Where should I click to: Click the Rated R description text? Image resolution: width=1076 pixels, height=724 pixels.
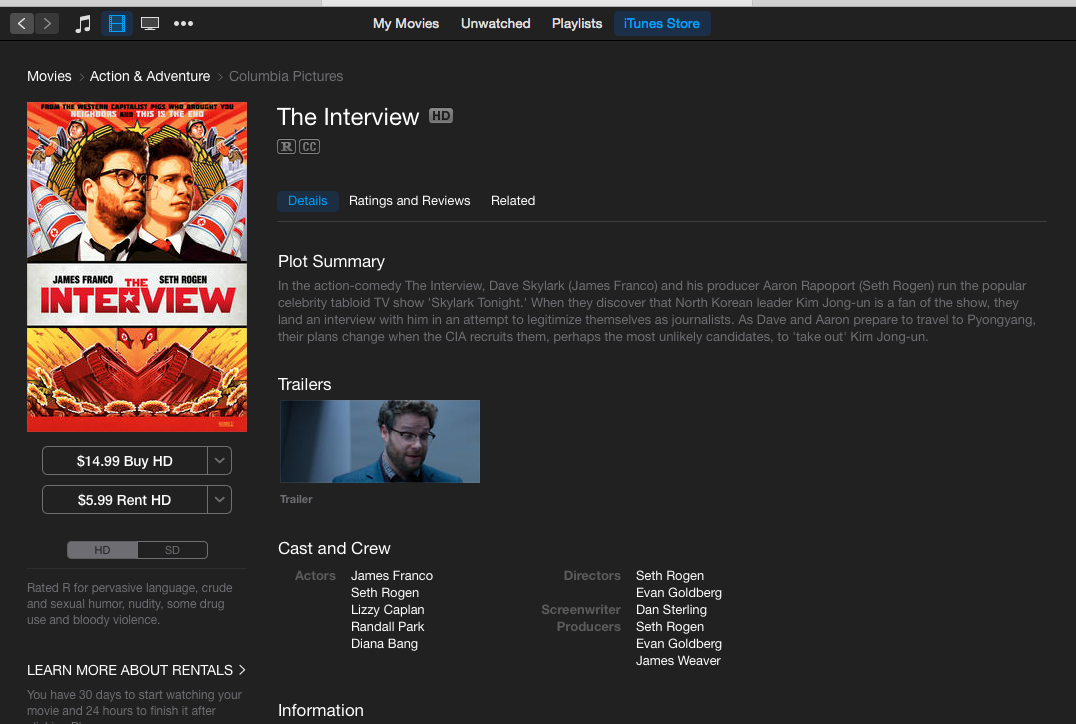point(129,604)
